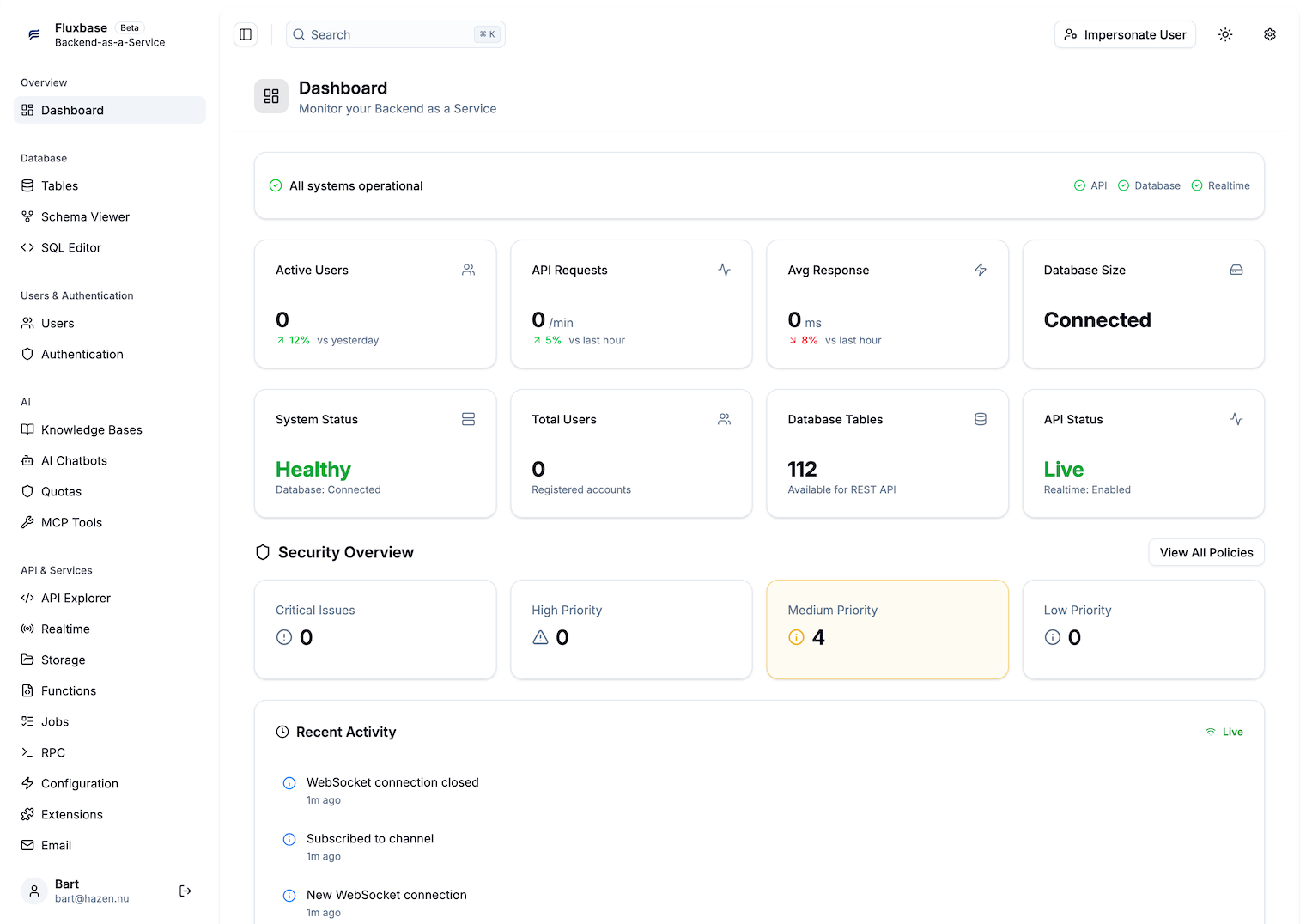Click the 'Connected' Database Size value

(x=1097, y=319)
